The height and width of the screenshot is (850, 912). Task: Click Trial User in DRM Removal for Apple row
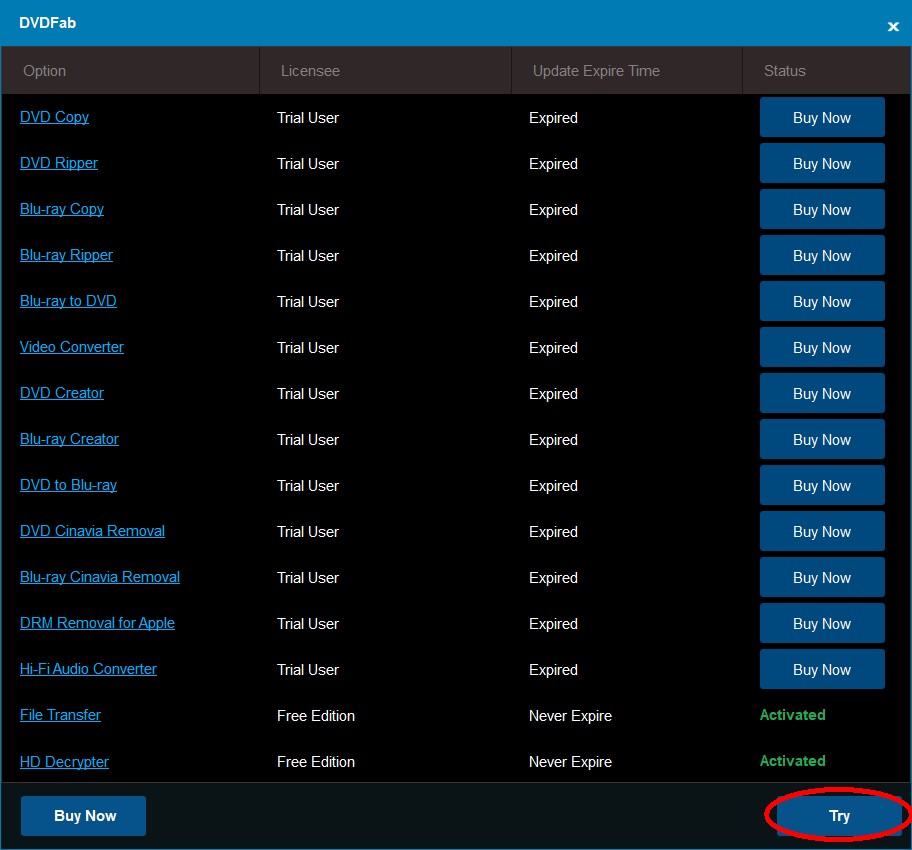[x=308, y=624]
